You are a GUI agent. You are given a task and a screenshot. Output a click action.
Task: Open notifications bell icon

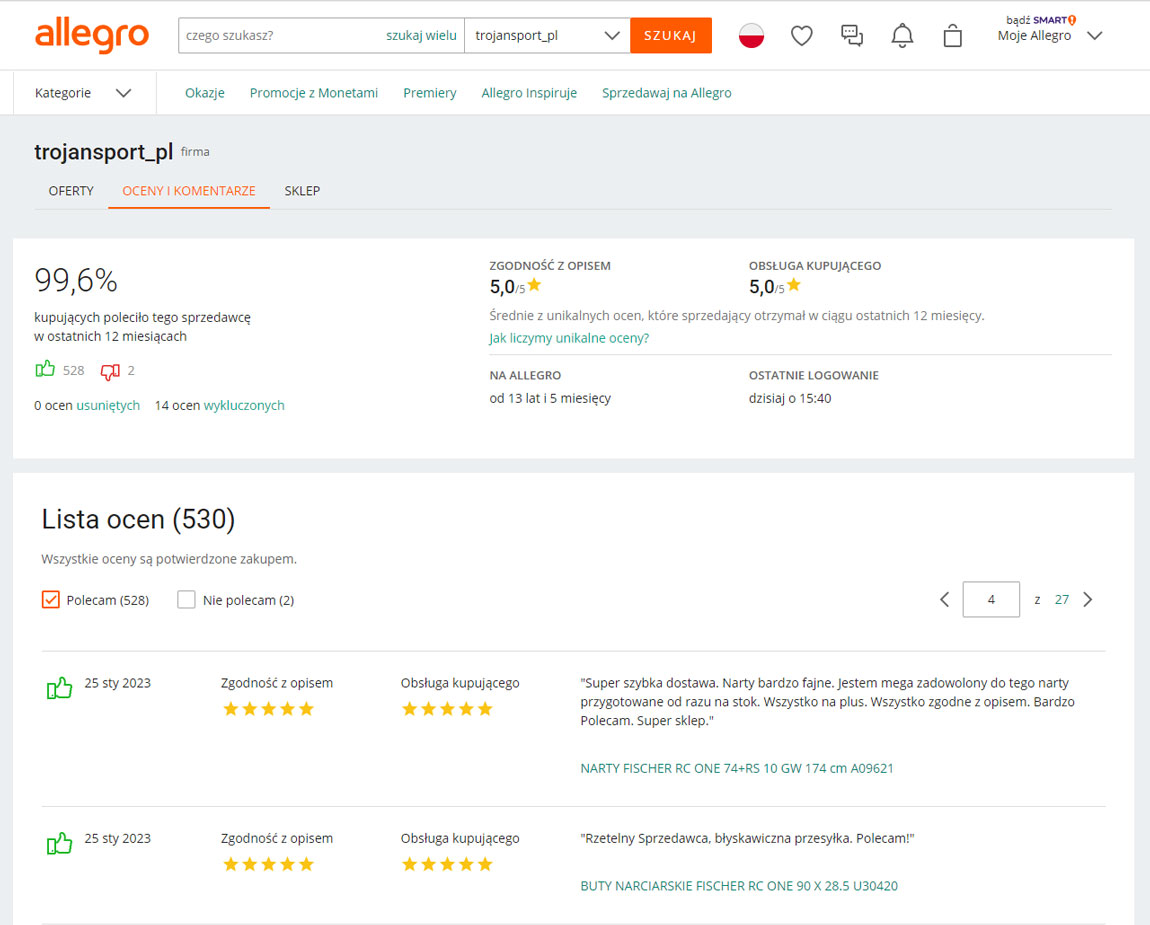coord(902,35)
